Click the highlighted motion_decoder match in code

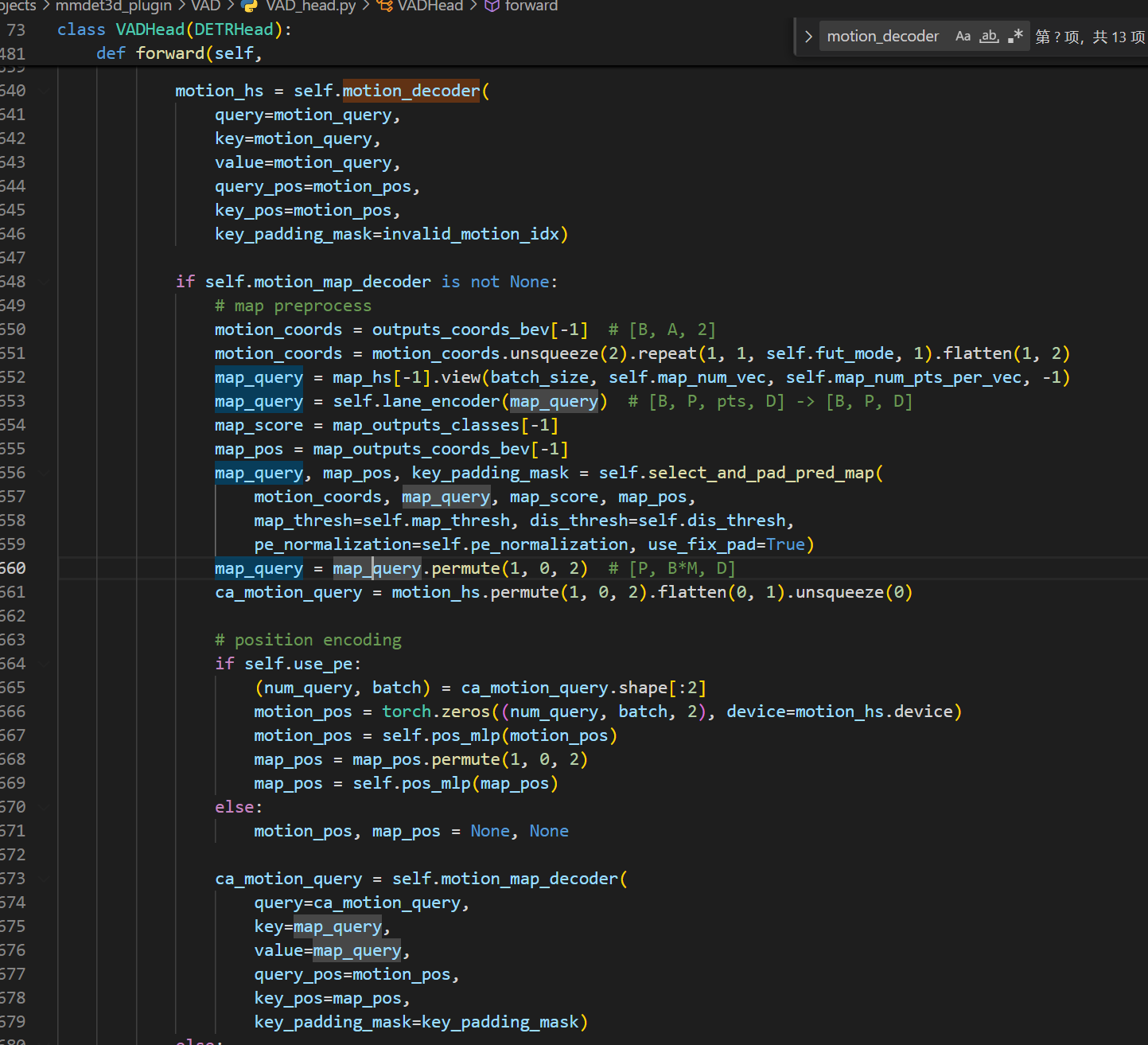pos(411,91)
